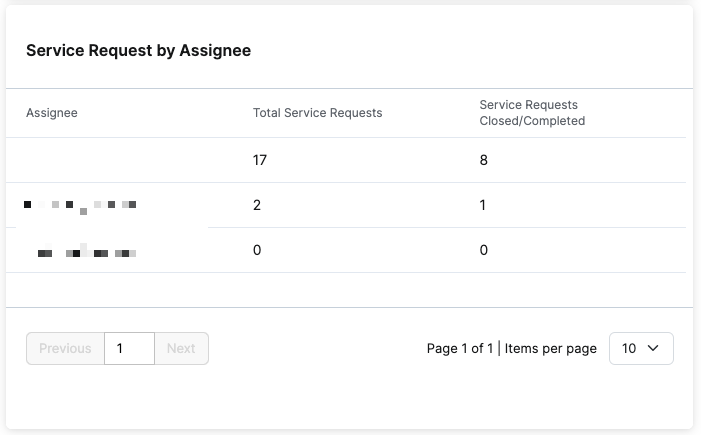Click the Service Request by Assignee heading
This screenshot has height=435, width=701.
(139, 51)
